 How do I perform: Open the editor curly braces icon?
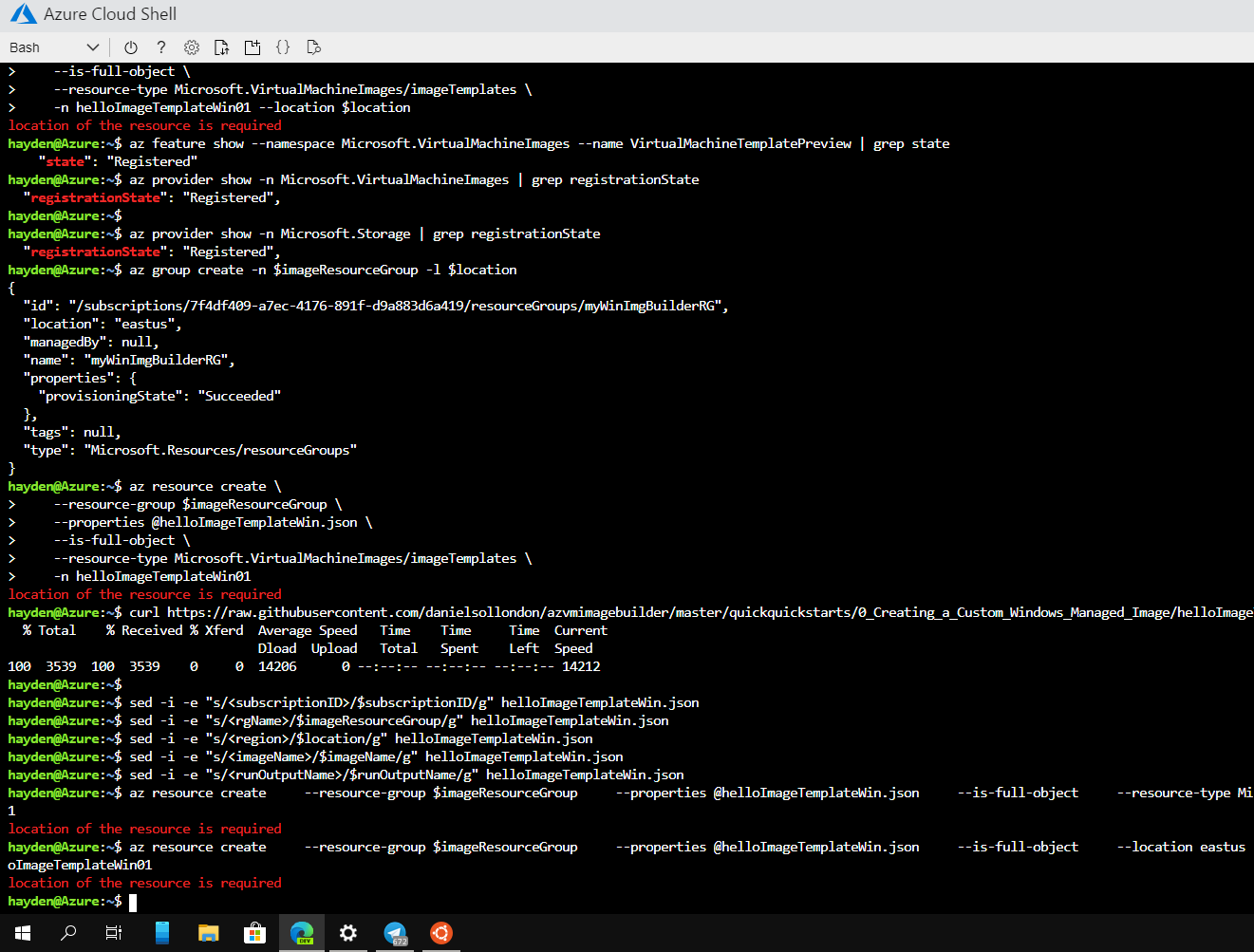pos(283,47)
